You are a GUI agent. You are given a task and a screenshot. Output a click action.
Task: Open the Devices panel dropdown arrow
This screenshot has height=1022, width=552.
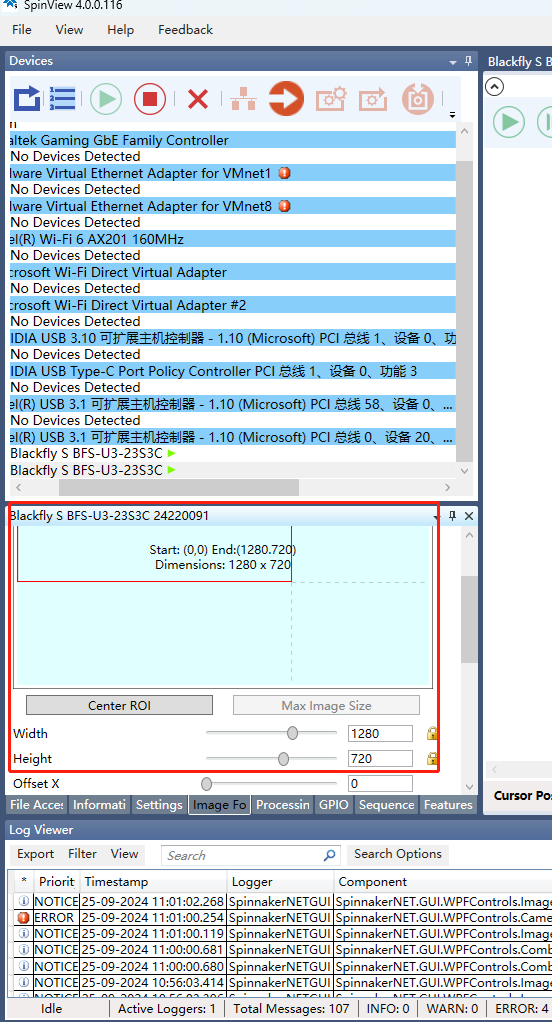[x=453, y=63]
